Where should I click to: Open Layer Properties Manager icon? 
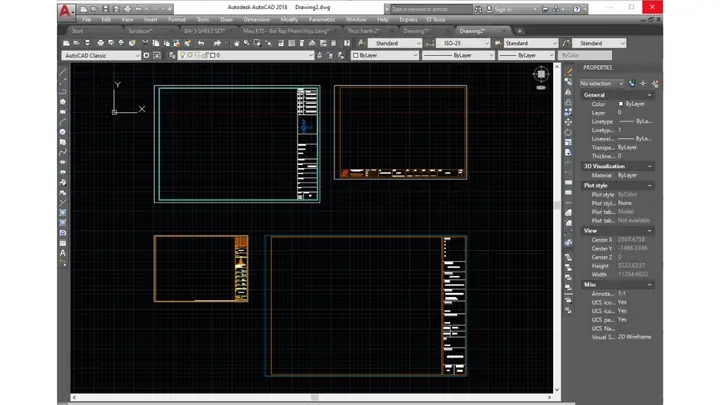(172, 55)
